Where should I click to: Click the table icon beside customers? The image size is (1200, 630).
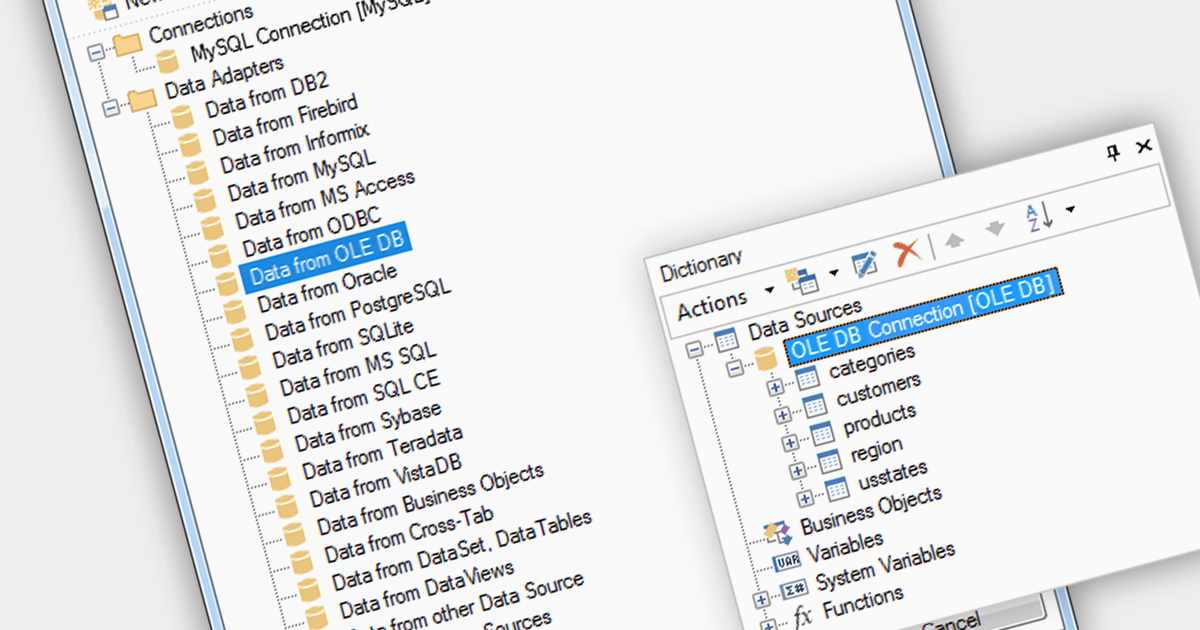[x=815, y=405]
